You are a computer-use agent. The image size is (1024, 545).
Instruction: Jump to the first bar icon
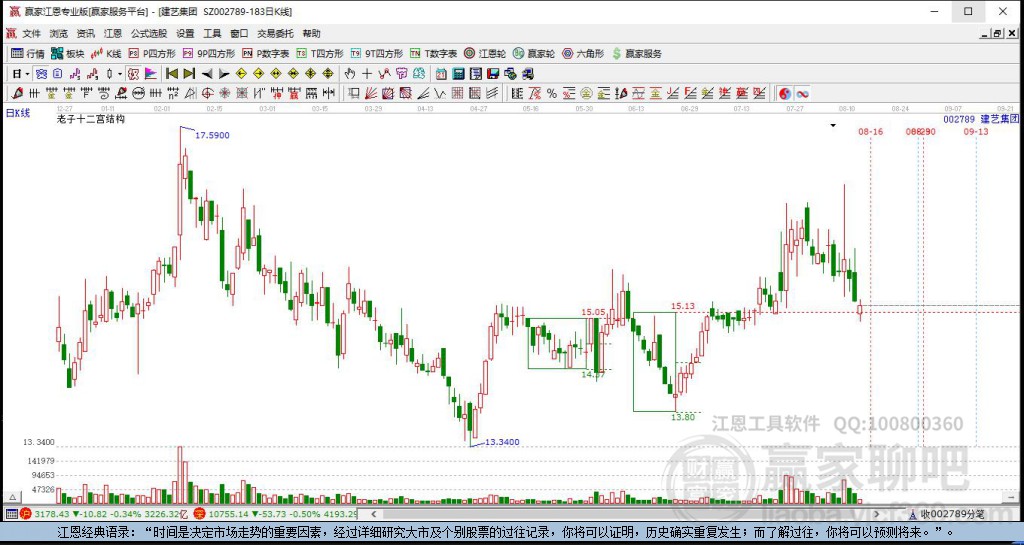click(172, 74)
